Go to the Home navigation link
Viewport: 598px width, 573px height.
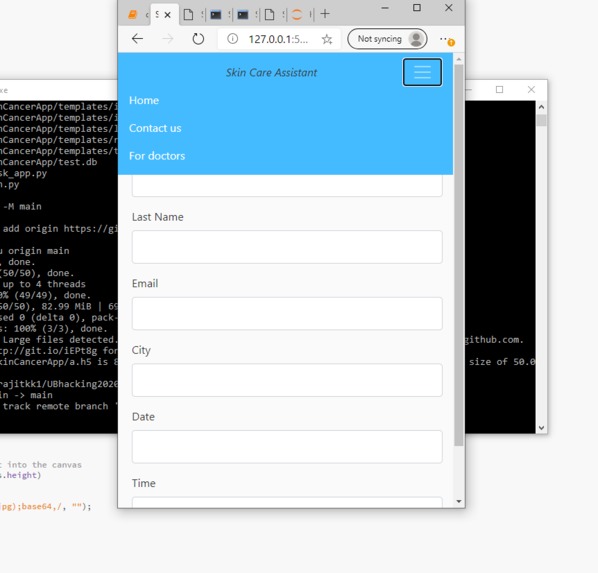144,100
